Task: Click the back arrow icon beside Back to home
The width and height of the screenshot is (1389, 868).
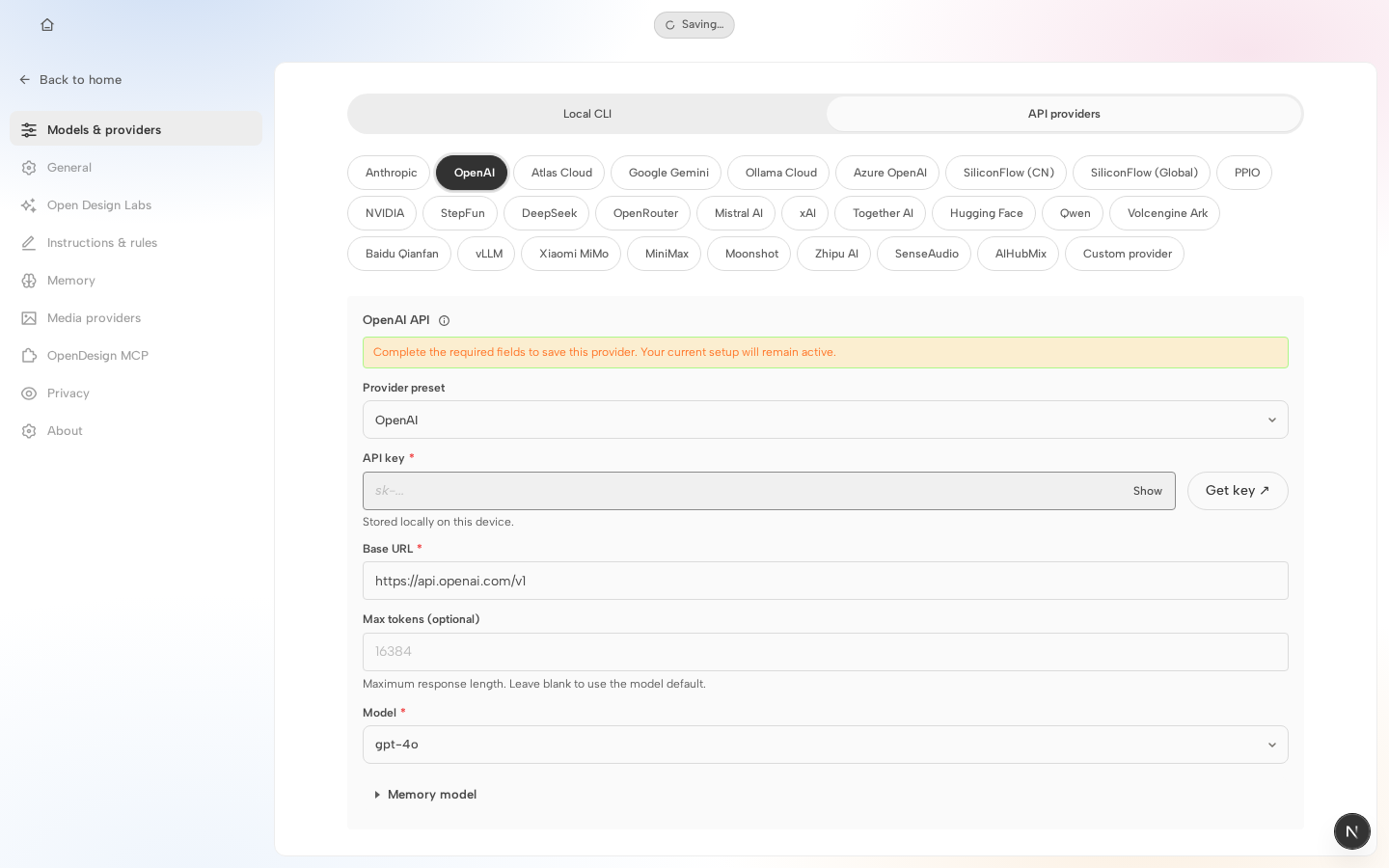Action: [x=25, y=80]
